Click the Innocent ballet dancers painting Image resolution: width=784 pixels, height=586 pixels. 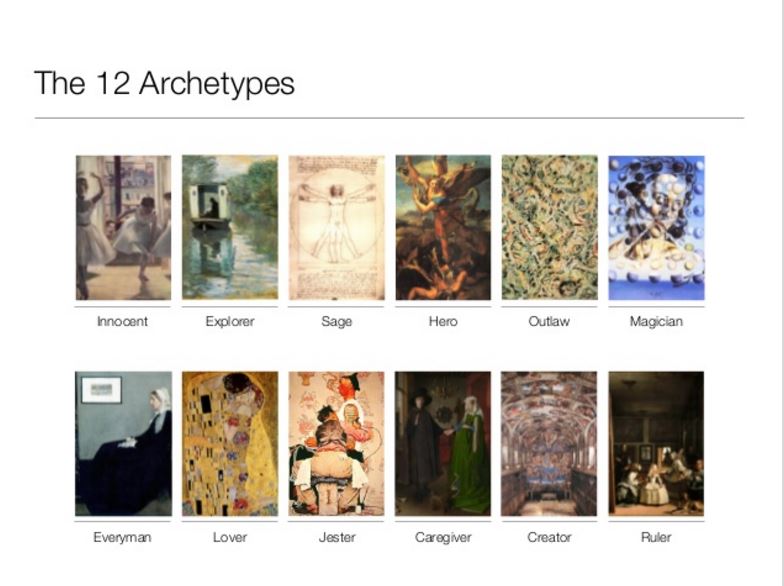(123, 228)
